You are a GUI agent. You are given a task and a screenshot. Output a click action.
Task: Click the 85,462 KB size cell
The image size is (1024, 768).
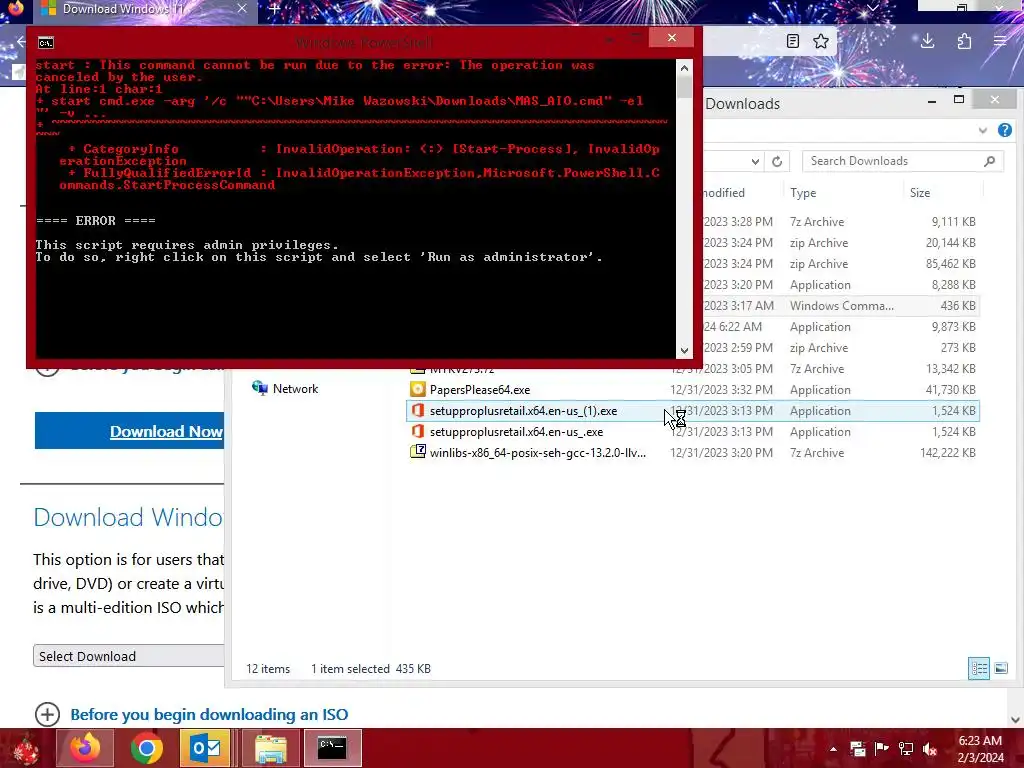click(x=950, y=264)
